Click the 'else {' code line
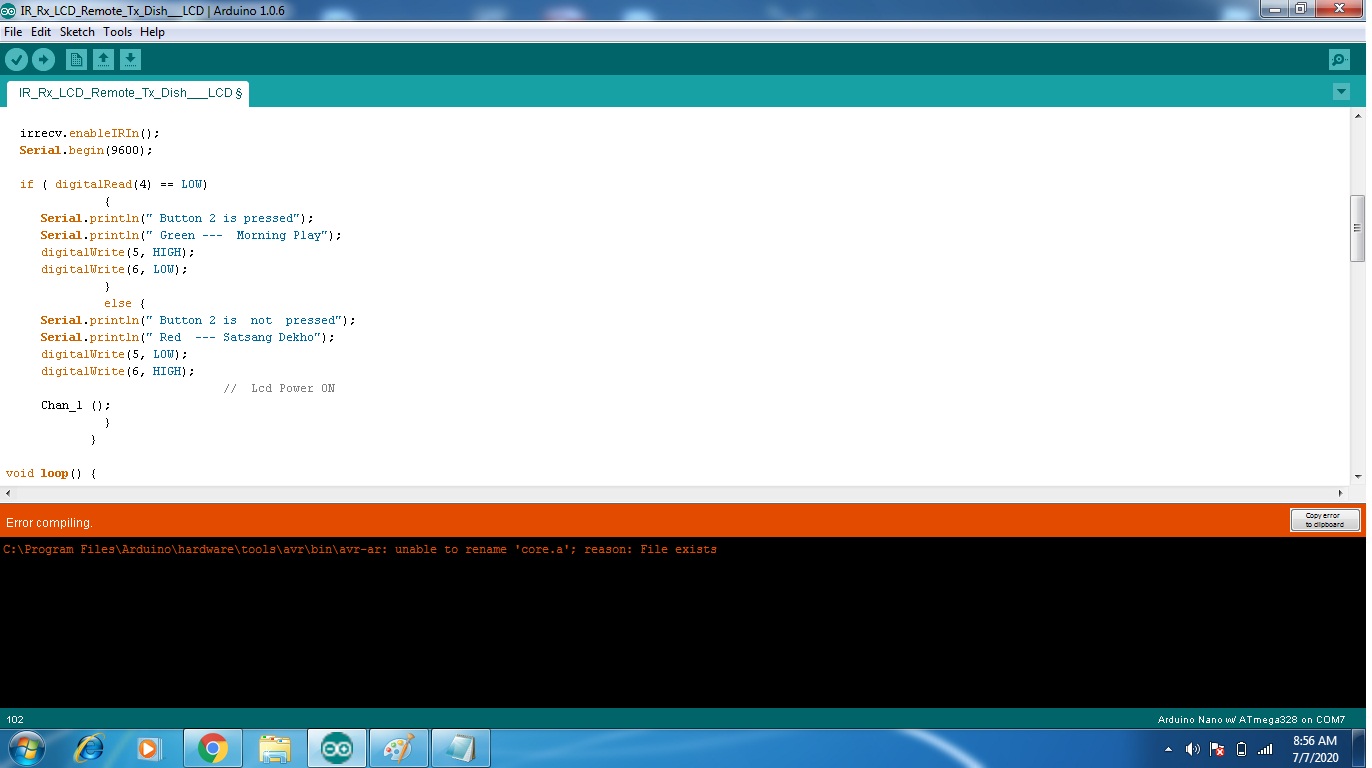Image resolution: width=1372 pixels, height=768 pixels. [x=125, y=303]
